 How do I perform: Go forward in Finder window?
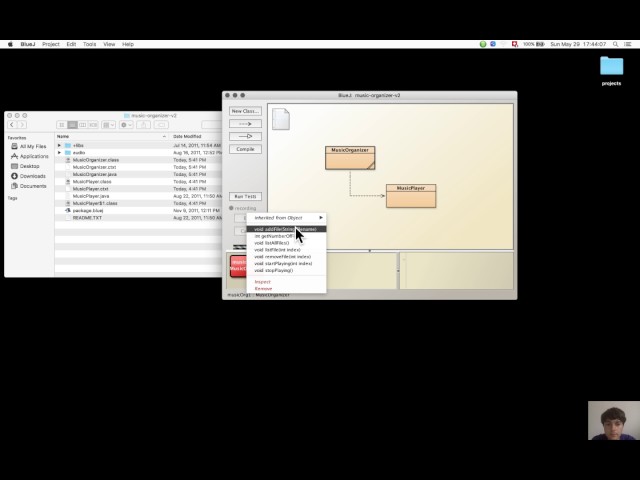pyautogui.click(x=22, y=125)
